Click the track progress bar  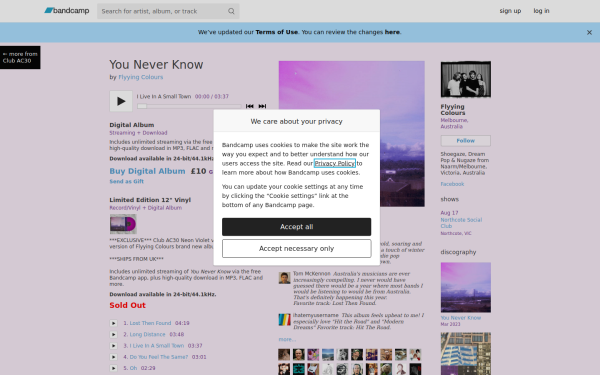pyautogui.click(x=189, y=106)
